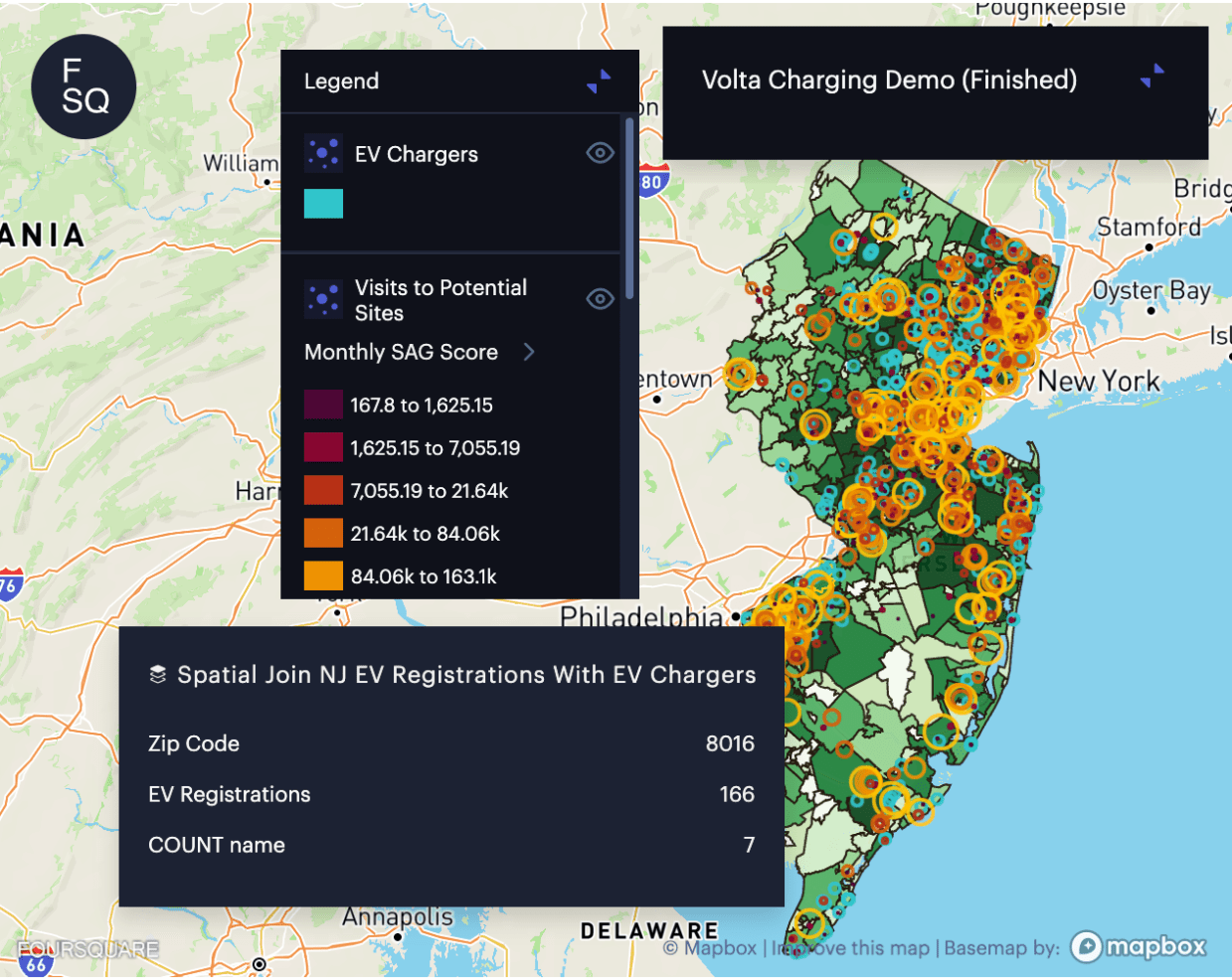Click the Interstate 80 highway shield

point(650,180)
